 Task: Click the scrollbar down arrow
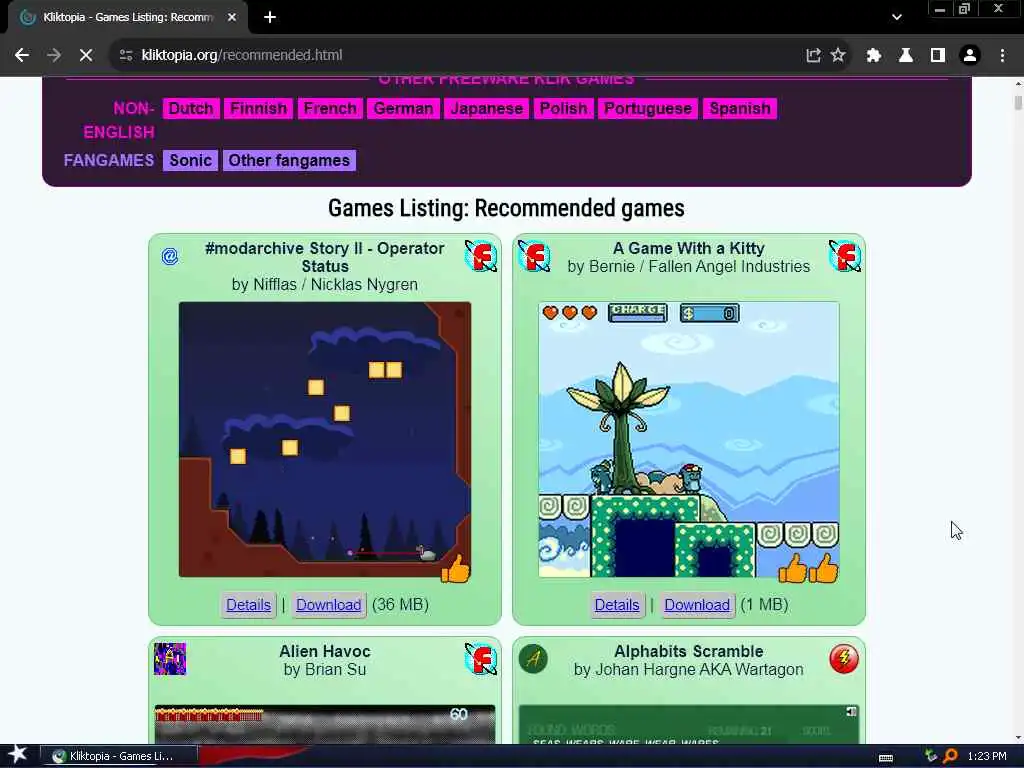[x=1018, y=738]
